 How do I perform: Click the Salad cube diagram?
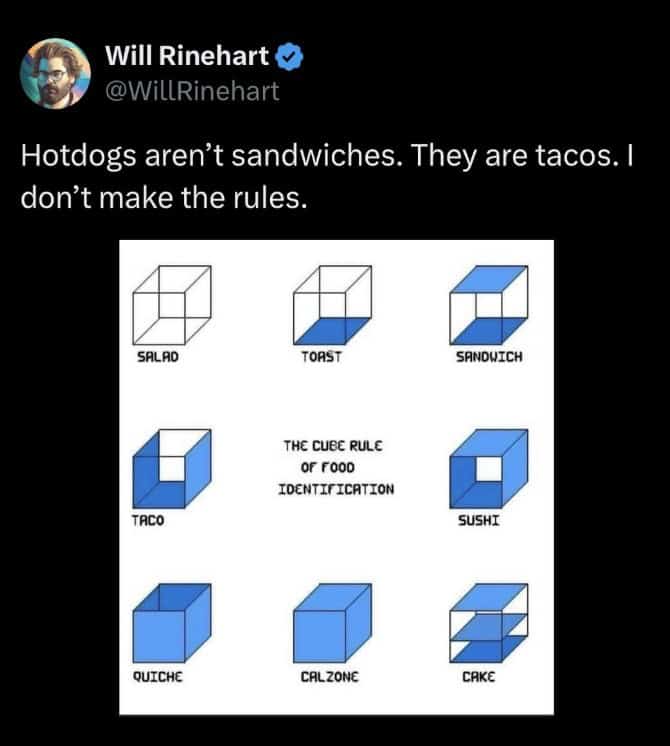pos(171,304)
